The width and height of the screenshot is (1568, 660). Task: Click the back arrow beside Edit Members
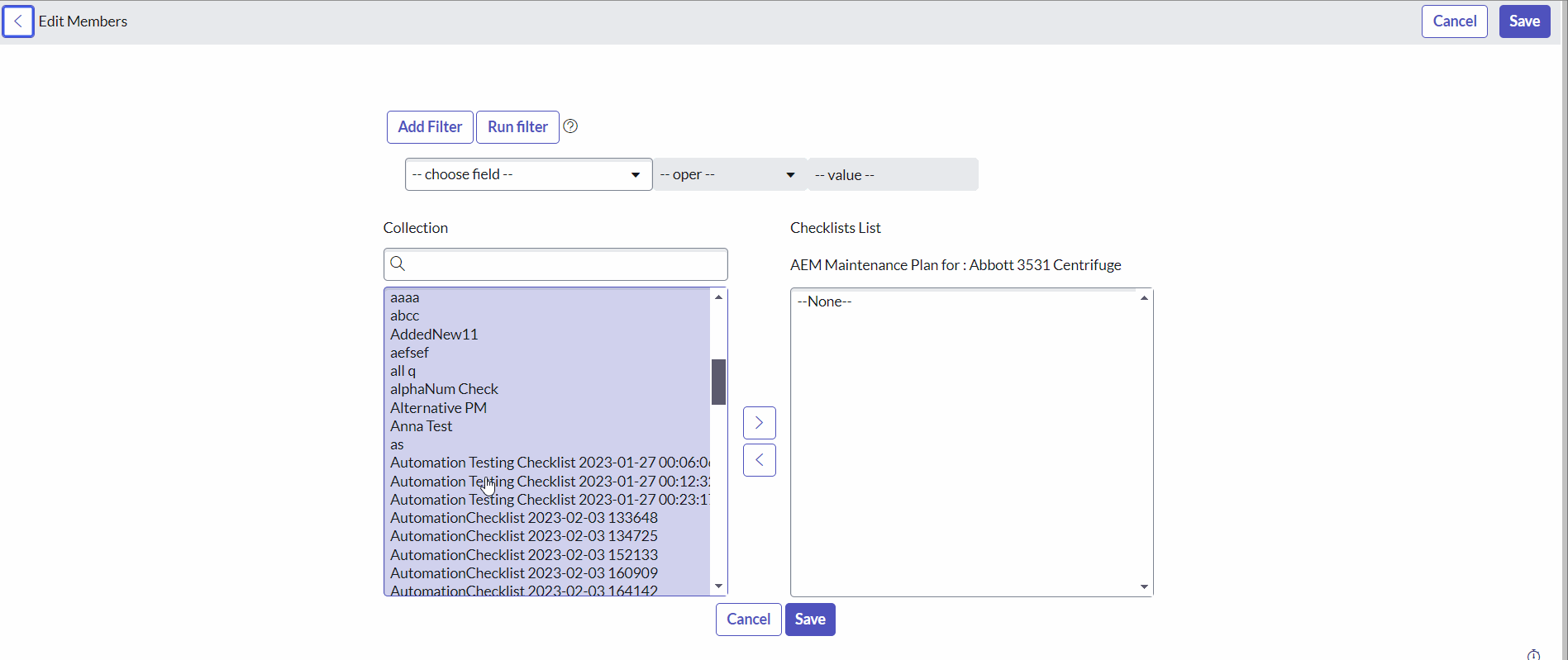[17, 21]
